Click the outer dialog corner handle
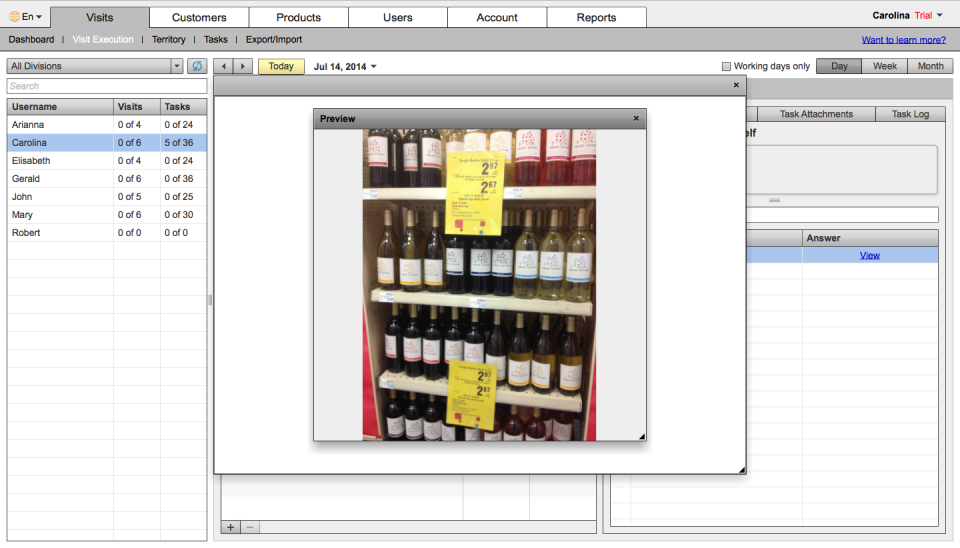Screen dimensions: 960x548 [x=741, y=470]
